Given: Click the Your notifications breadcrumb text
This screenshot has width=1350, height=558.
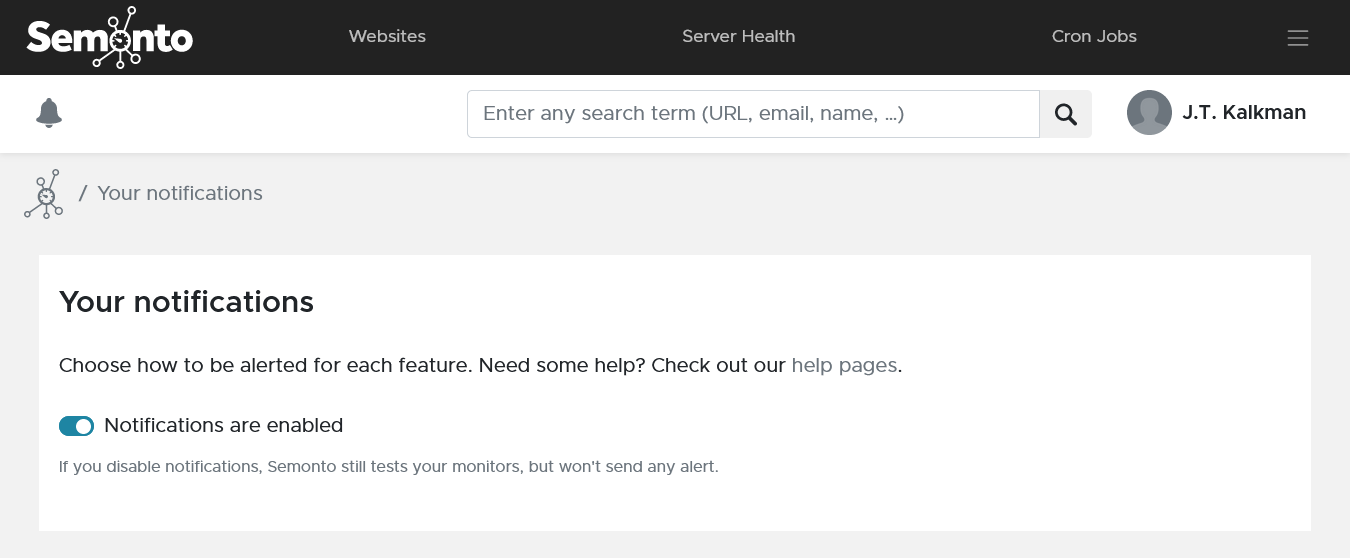Looking at the screenshot, I should point(180,193).
